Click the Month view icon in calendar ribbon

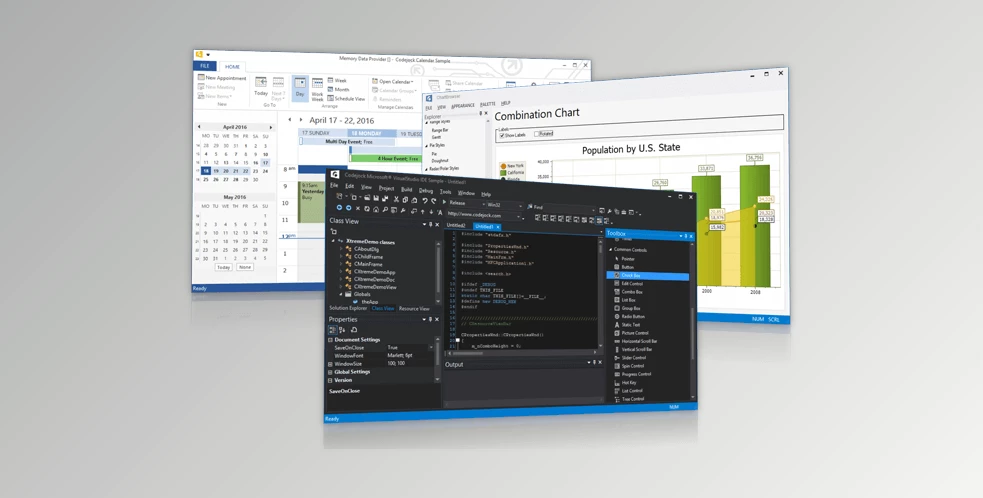point(330,89)
